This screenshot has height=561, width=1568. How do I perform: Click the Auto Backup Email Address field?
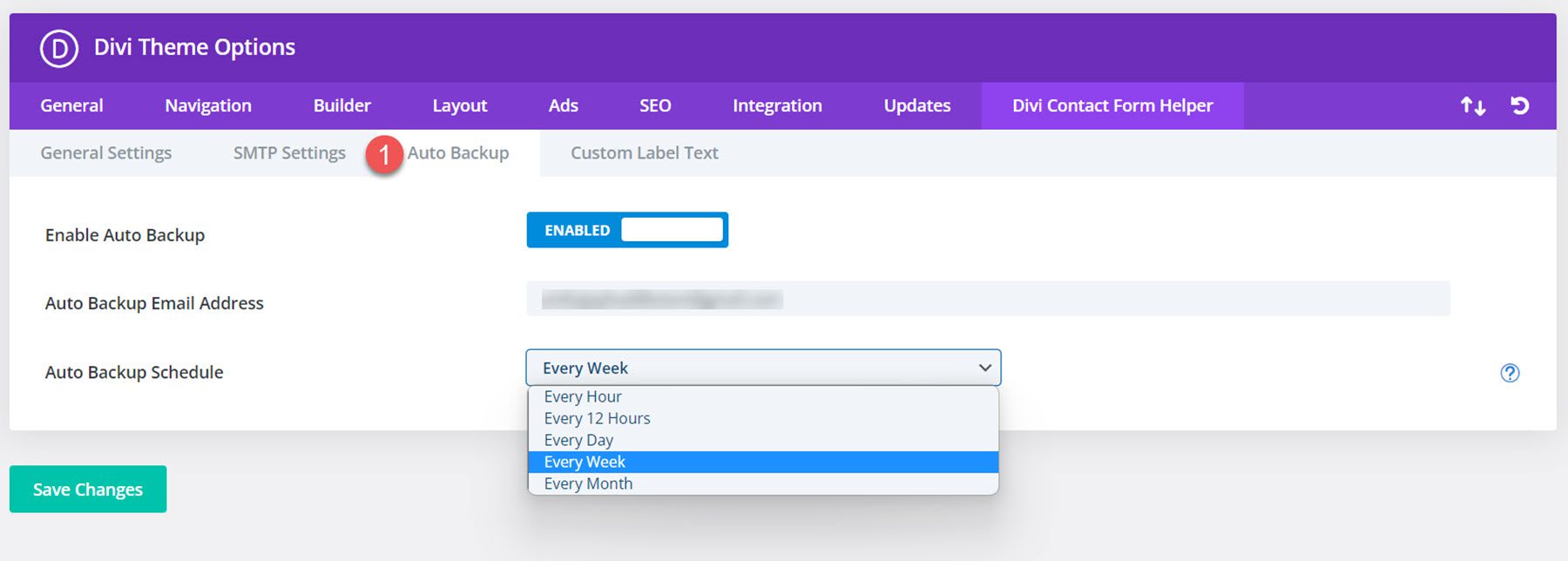coord(988,299)
